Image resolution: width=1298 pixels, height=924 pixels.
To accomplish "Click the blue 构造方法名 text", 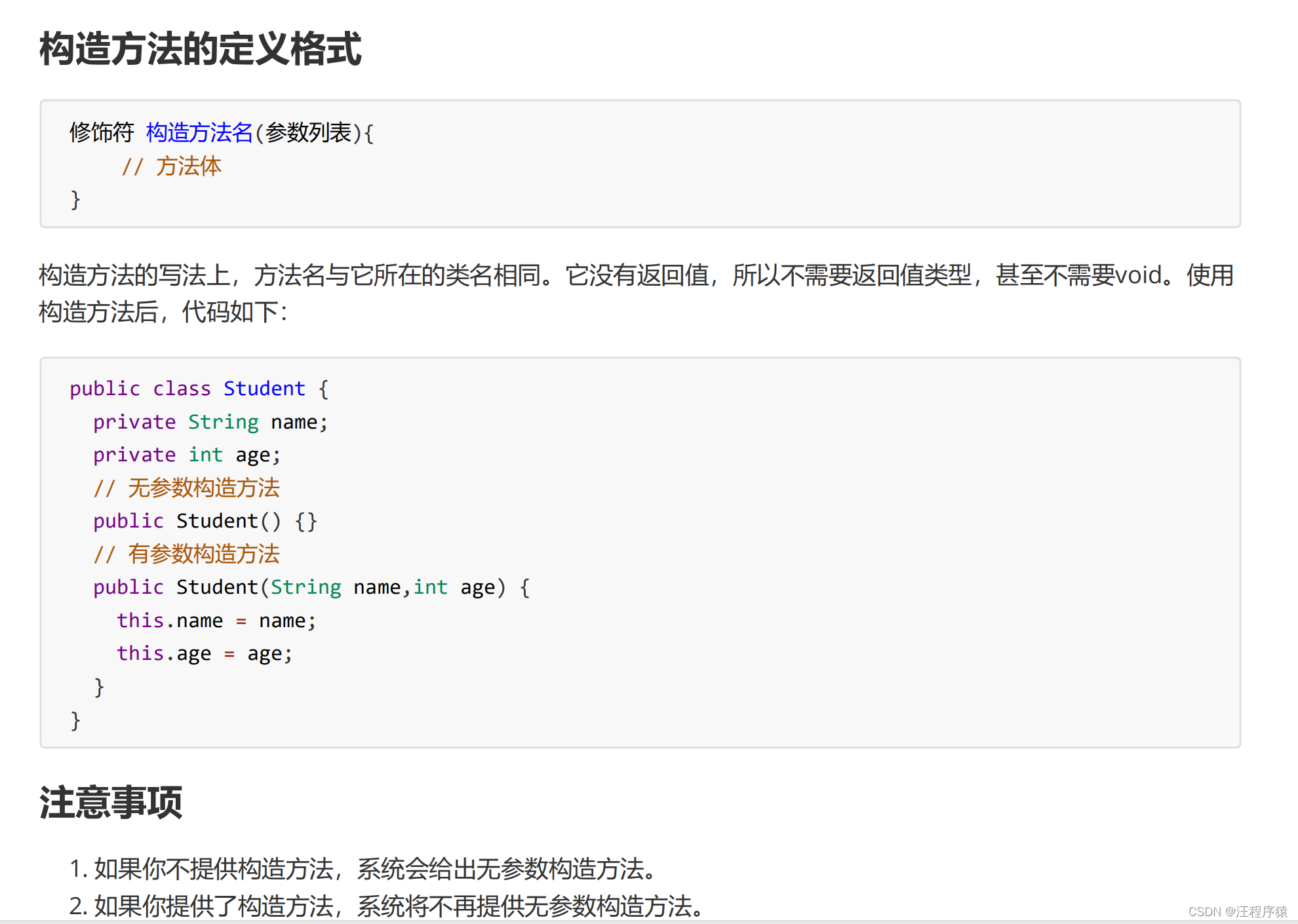I will (199, 133).
